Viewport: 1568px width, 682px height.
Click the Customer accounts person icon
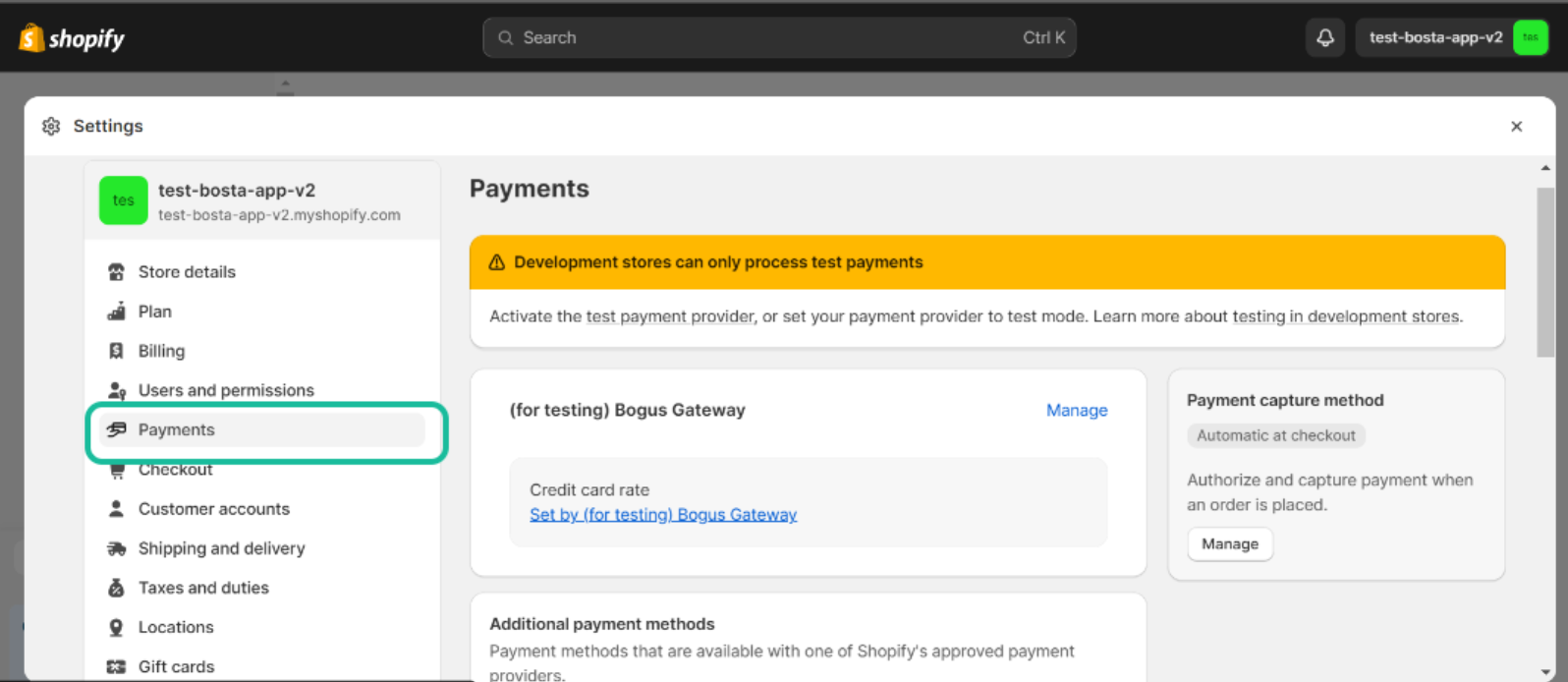pos(116,509)
